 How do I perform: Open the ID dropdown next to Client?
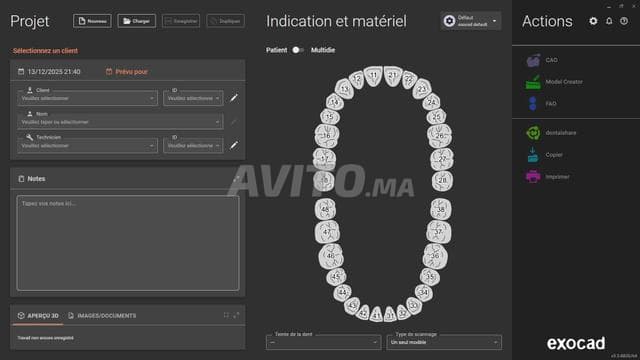[193, 98]
